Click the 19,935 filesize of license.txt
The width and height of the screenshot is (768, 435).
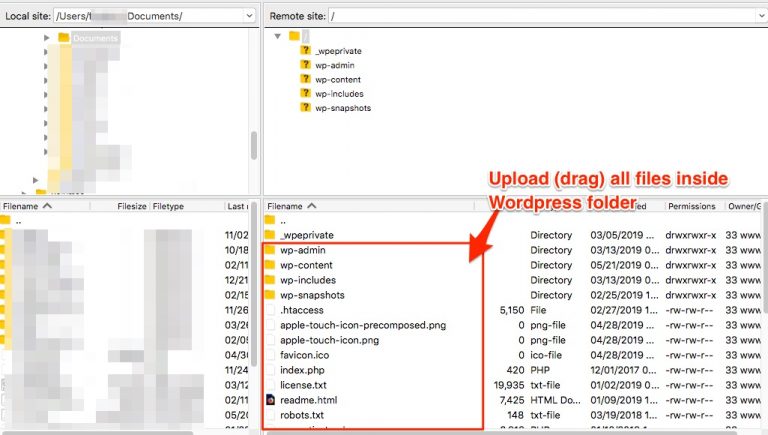pyautogui.click(x=509, y=385)
